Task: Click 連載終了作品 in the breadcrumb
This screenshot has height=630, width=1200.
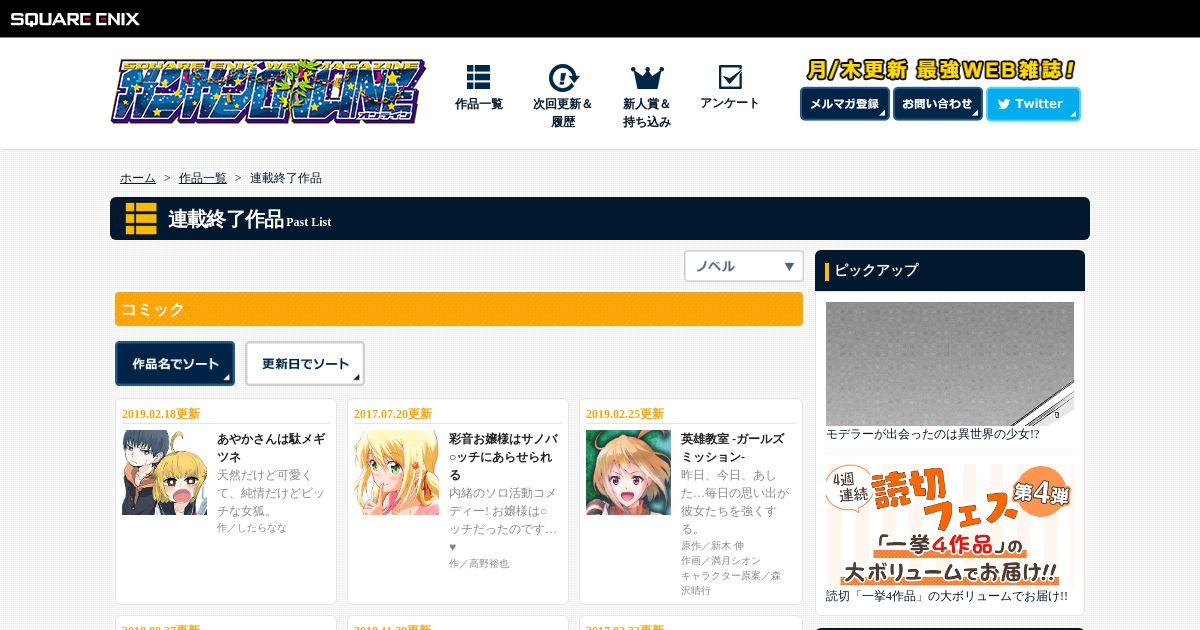Action: coord(286,178)
